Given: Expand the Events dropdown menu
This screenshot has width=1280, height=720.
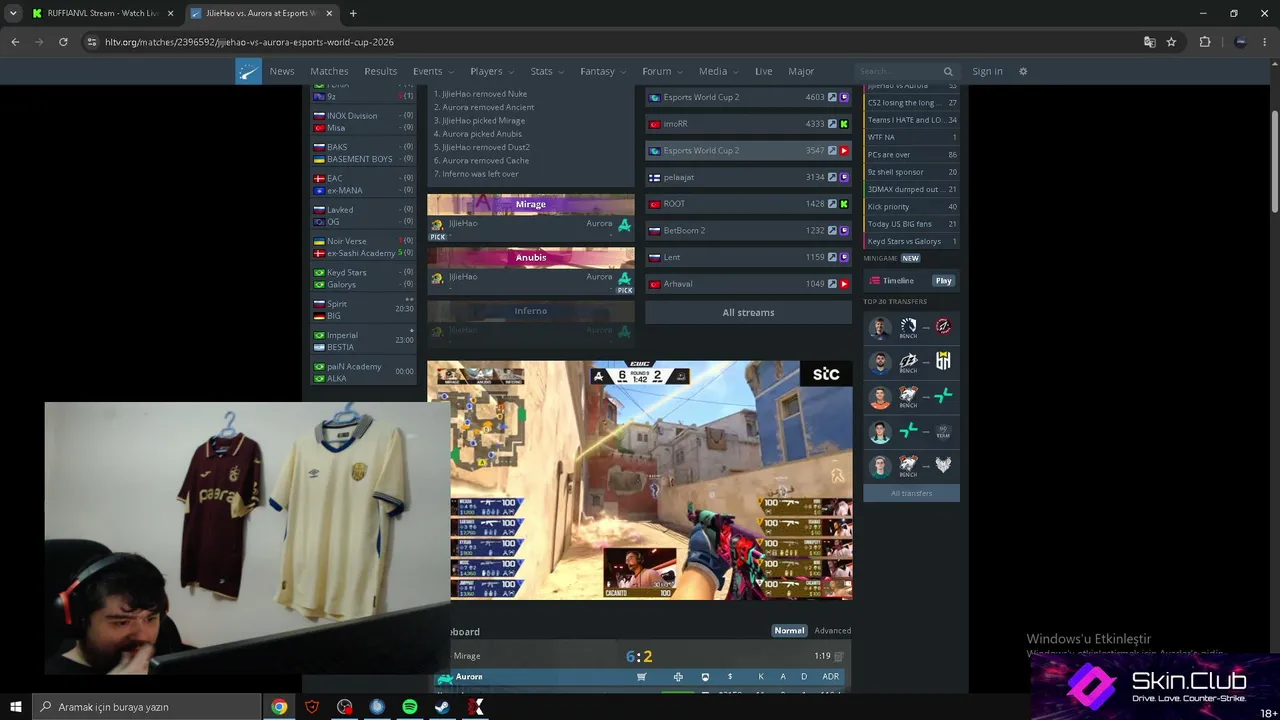Looking at the screenshot, I should [x=433, y=72].
